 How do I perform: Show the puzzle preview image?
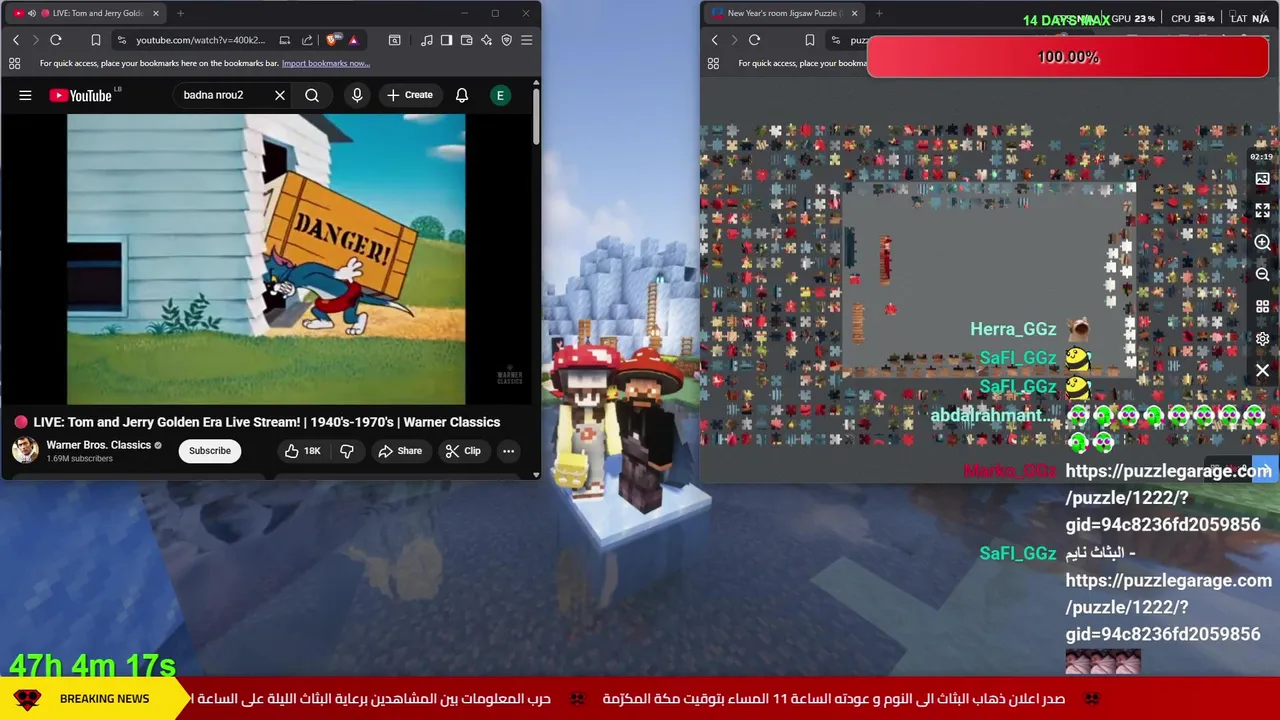pyautogui.click(x=1262, y=179)
